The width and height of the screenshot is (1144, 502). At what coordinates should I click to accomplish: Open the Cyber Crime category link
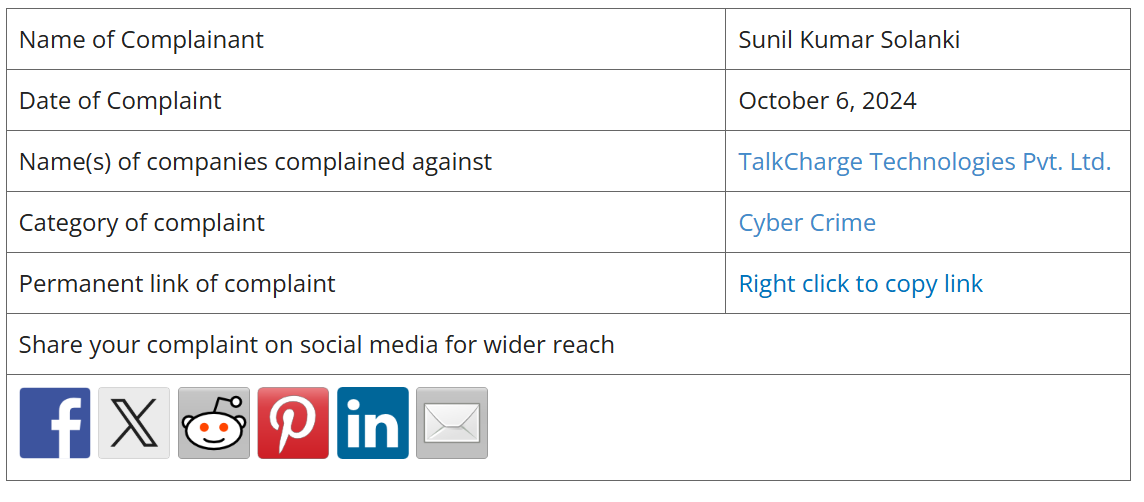[807, 223]
